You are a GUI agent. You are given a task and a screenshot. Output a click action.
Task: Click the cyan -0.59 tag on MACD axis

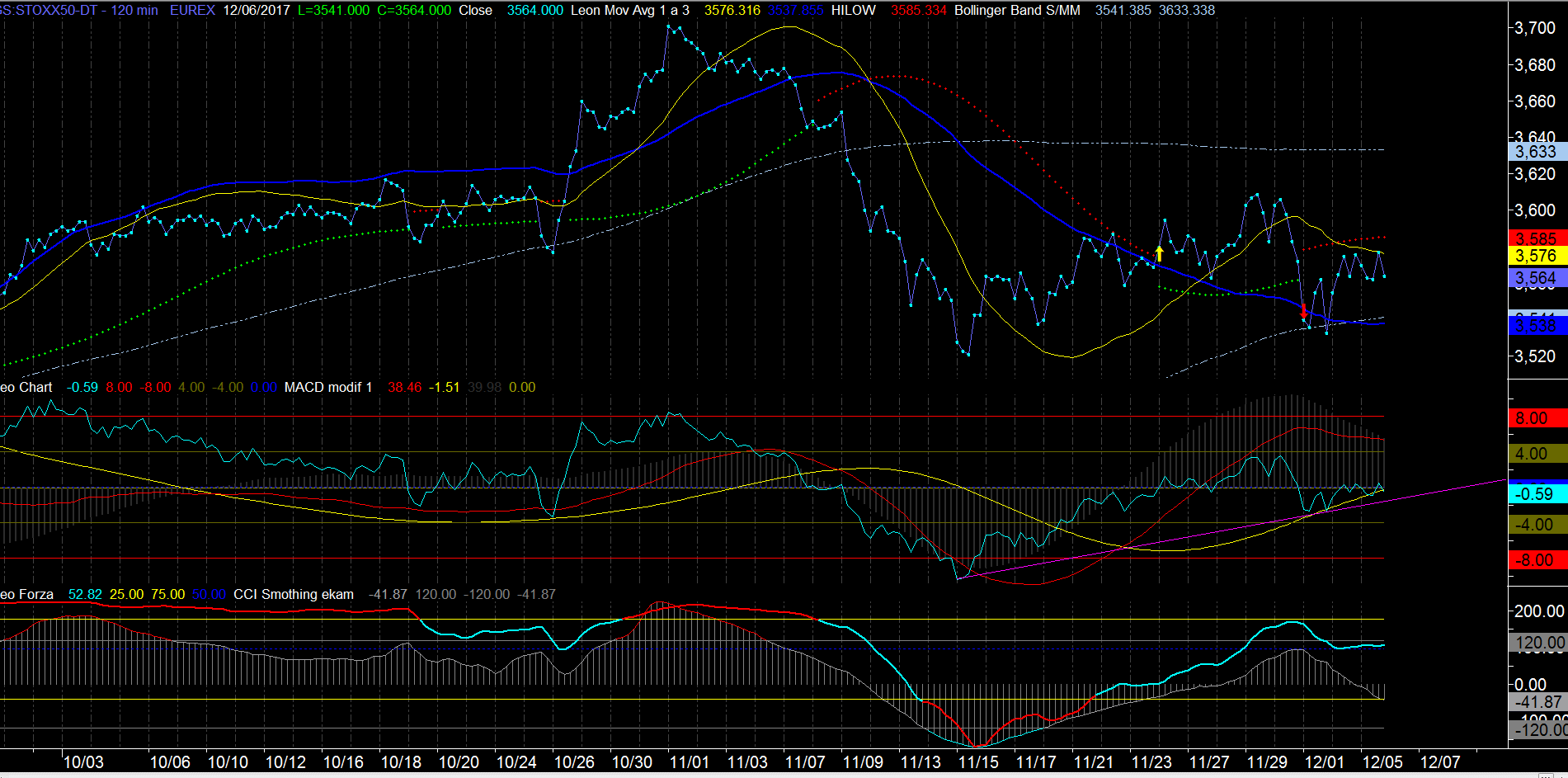[x=1537, y=494]
